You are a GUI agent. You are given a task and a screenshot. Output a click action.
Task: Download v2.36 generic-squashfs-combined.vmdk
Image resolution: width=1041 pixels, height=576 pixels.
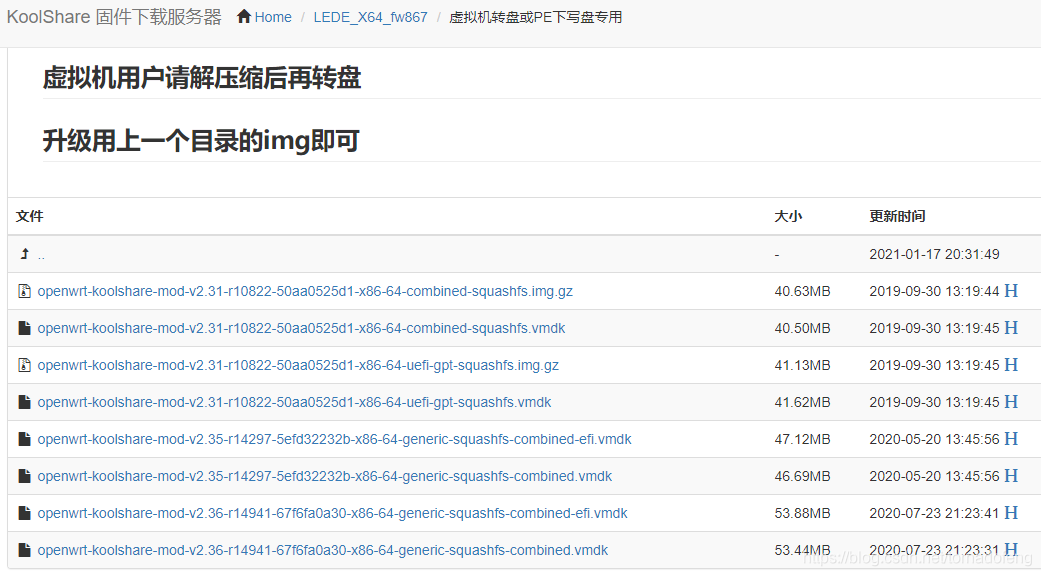pyautogui.click(x=323, y=551)
